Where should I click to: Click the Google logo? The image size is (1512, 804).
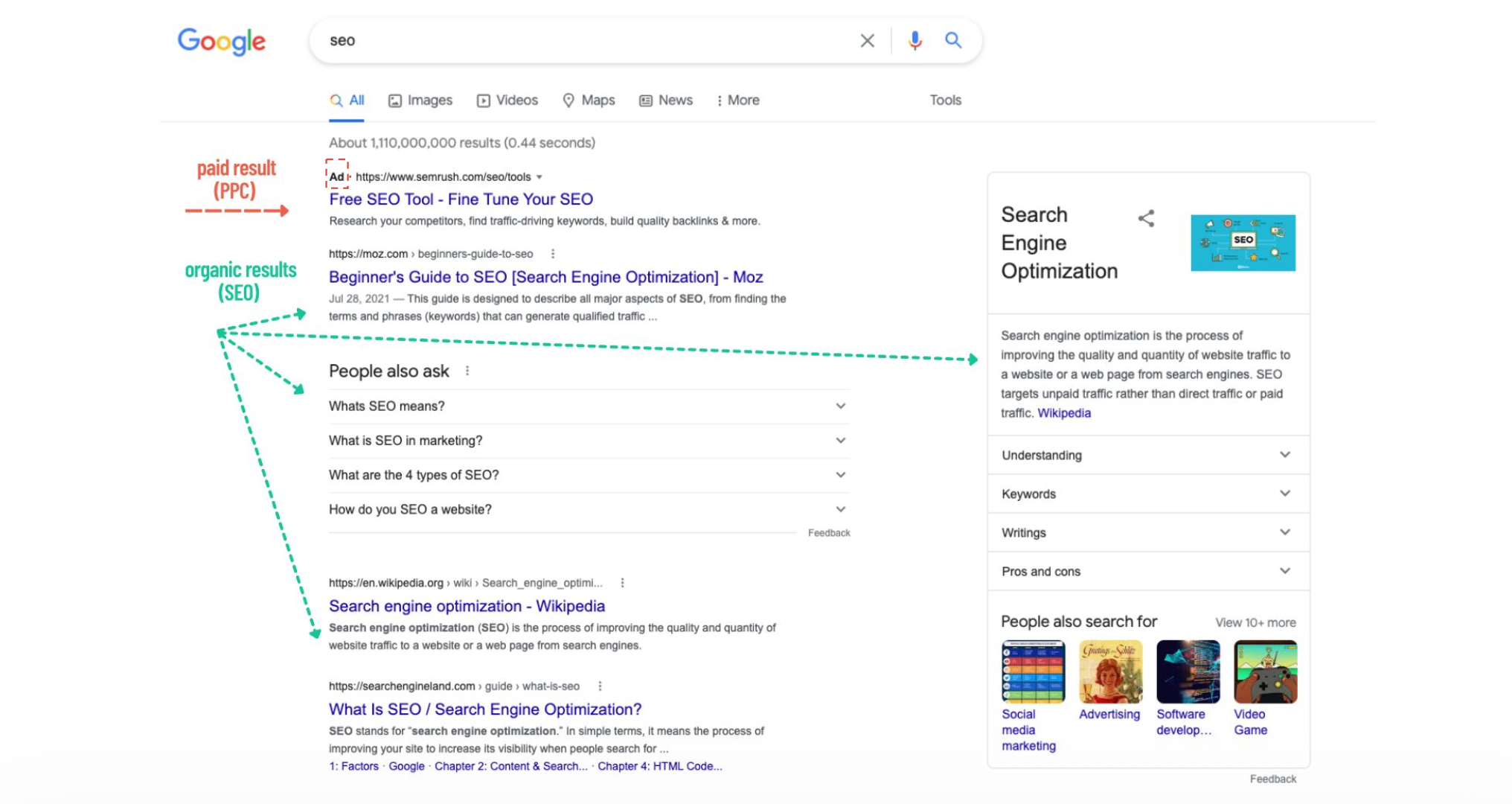(221, 42)
